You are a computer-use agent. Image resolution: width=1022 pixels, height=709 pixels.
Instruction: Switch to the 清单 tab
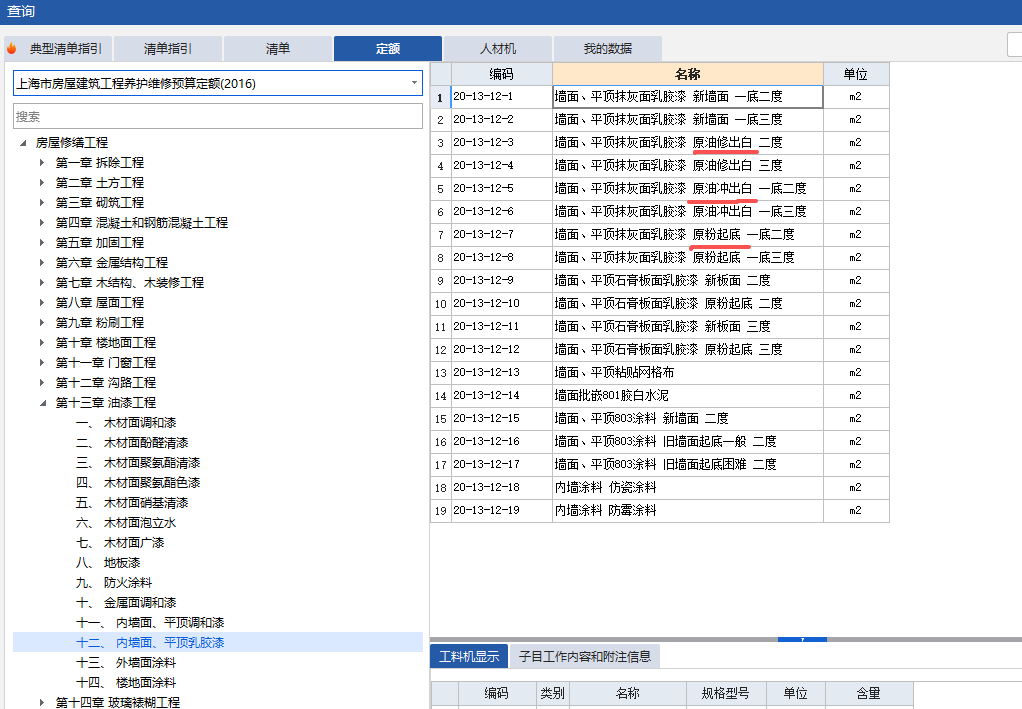click(x=278, y=49)
